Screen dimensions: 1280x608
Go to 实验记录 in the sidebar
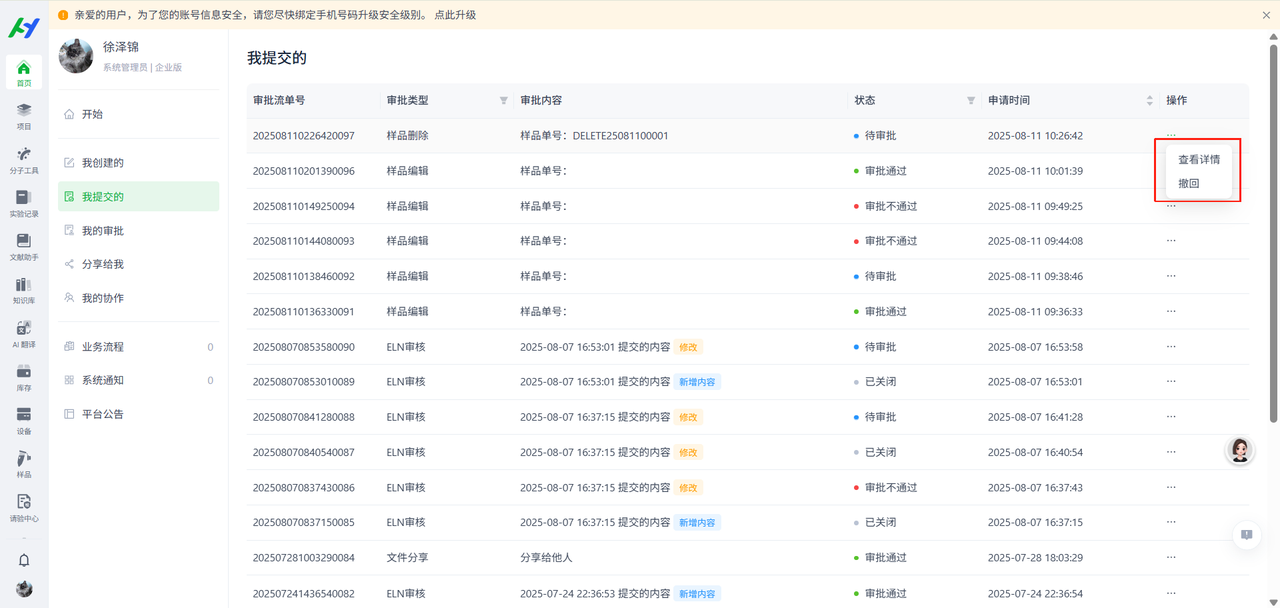(24, 203)
